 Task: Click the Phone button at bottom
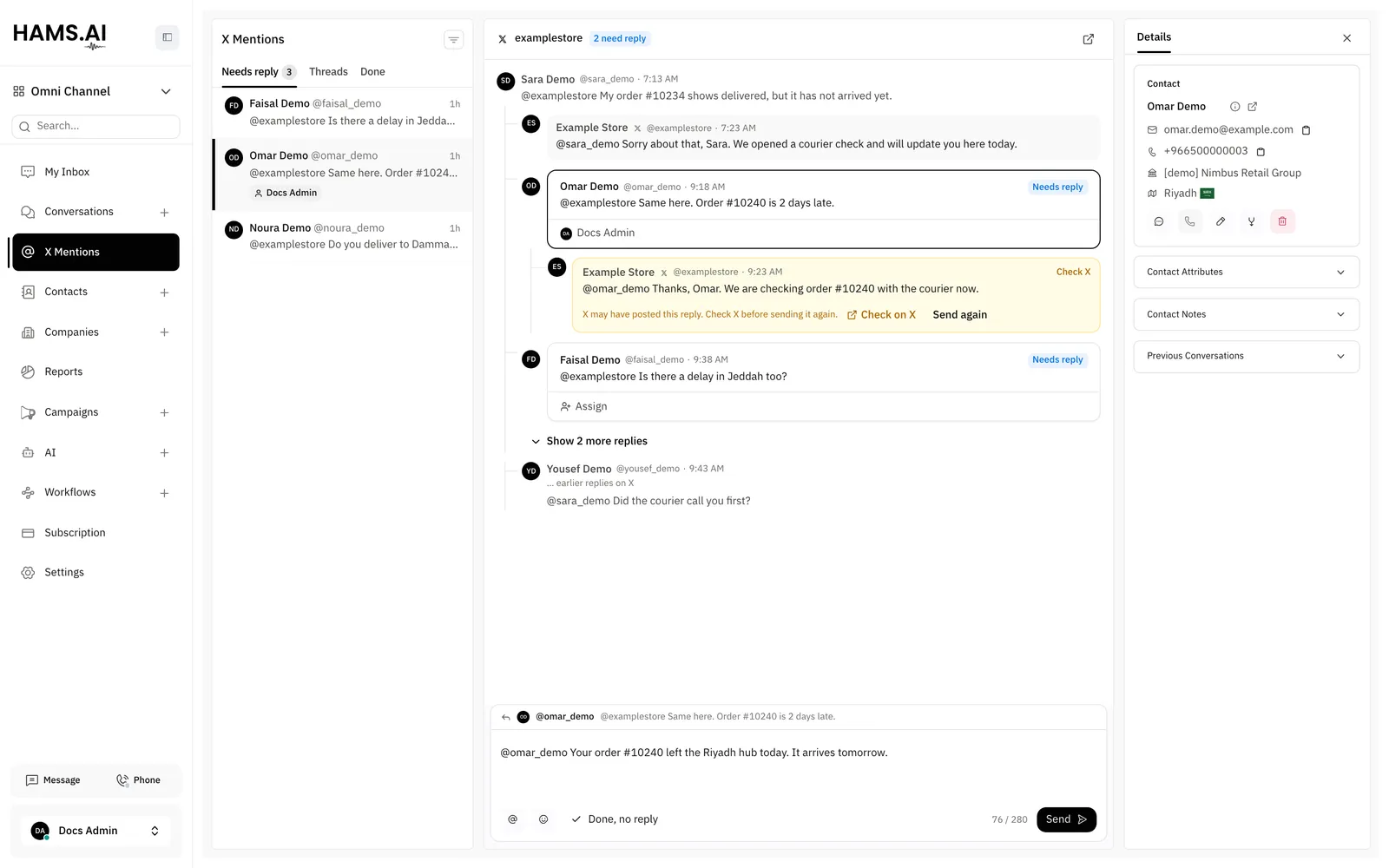pos(139,780)
